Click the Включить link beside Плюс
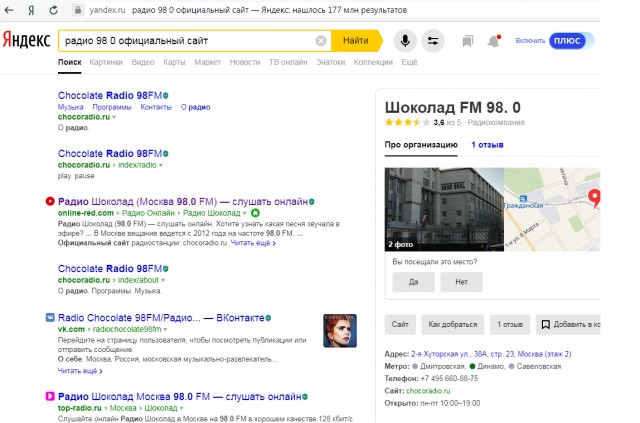This screenshot has height=423, width=640. pyautogui.click(x=530, y=40)
